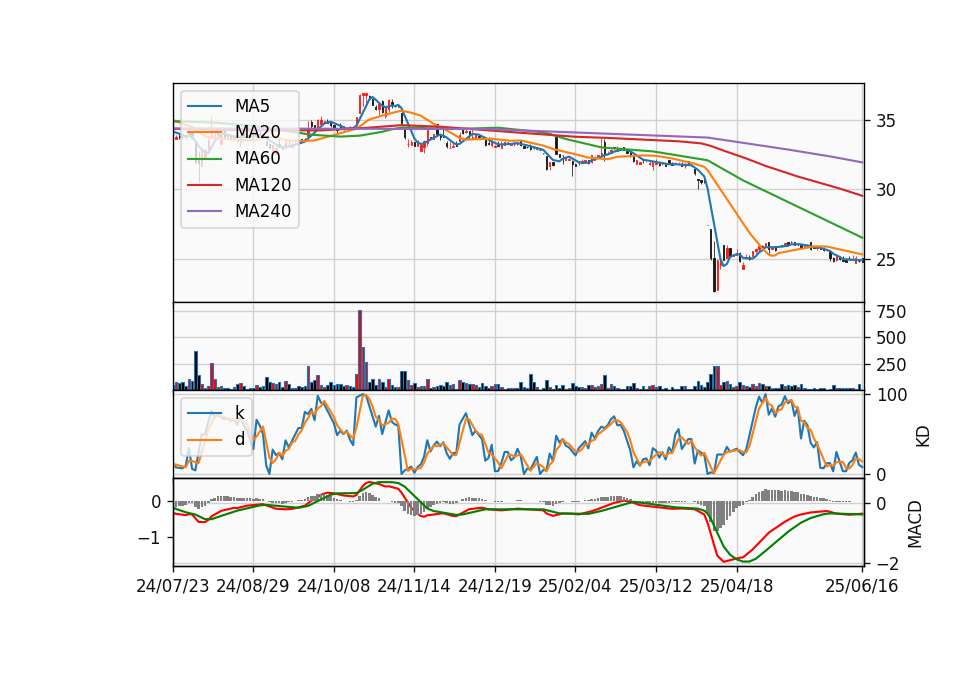960x690 pixels.
Task: Click the 25/03/12 date label
Action: click(656, 586)
